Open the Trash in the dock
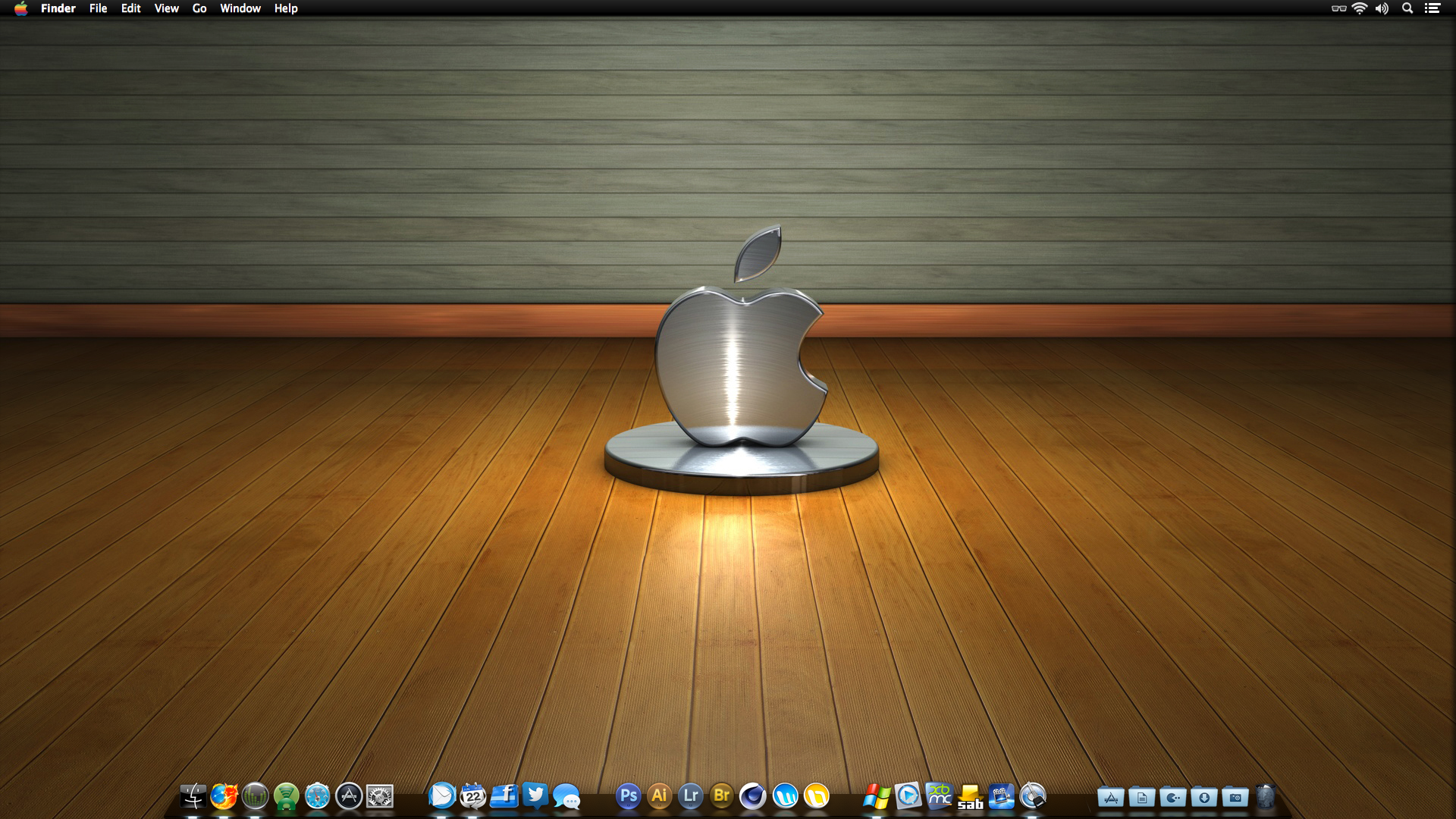 [1265, 796]
